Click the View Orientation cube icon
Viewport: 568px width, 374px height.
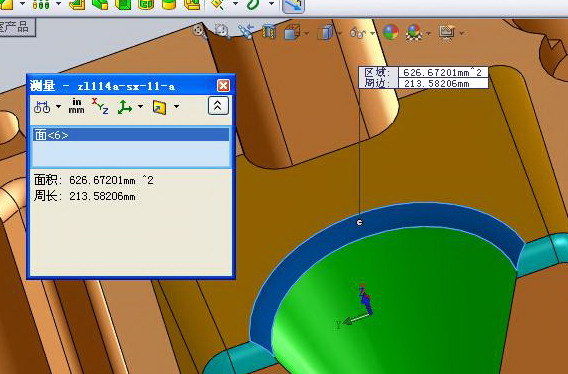292,32
